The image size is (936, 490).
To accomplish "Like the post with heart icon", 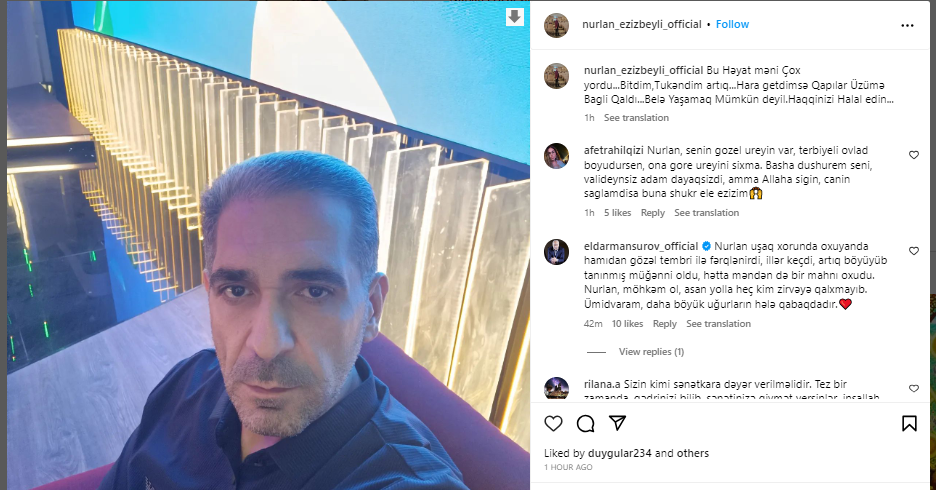I will 553,424.
